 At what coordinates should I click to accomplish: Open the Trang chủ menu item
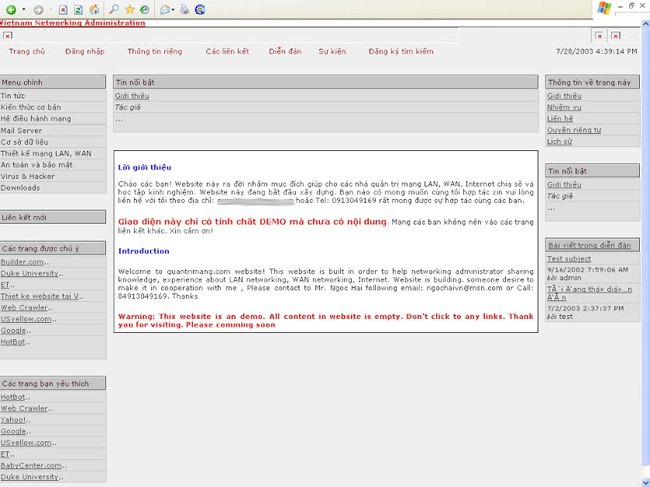(x=27, y=51)
